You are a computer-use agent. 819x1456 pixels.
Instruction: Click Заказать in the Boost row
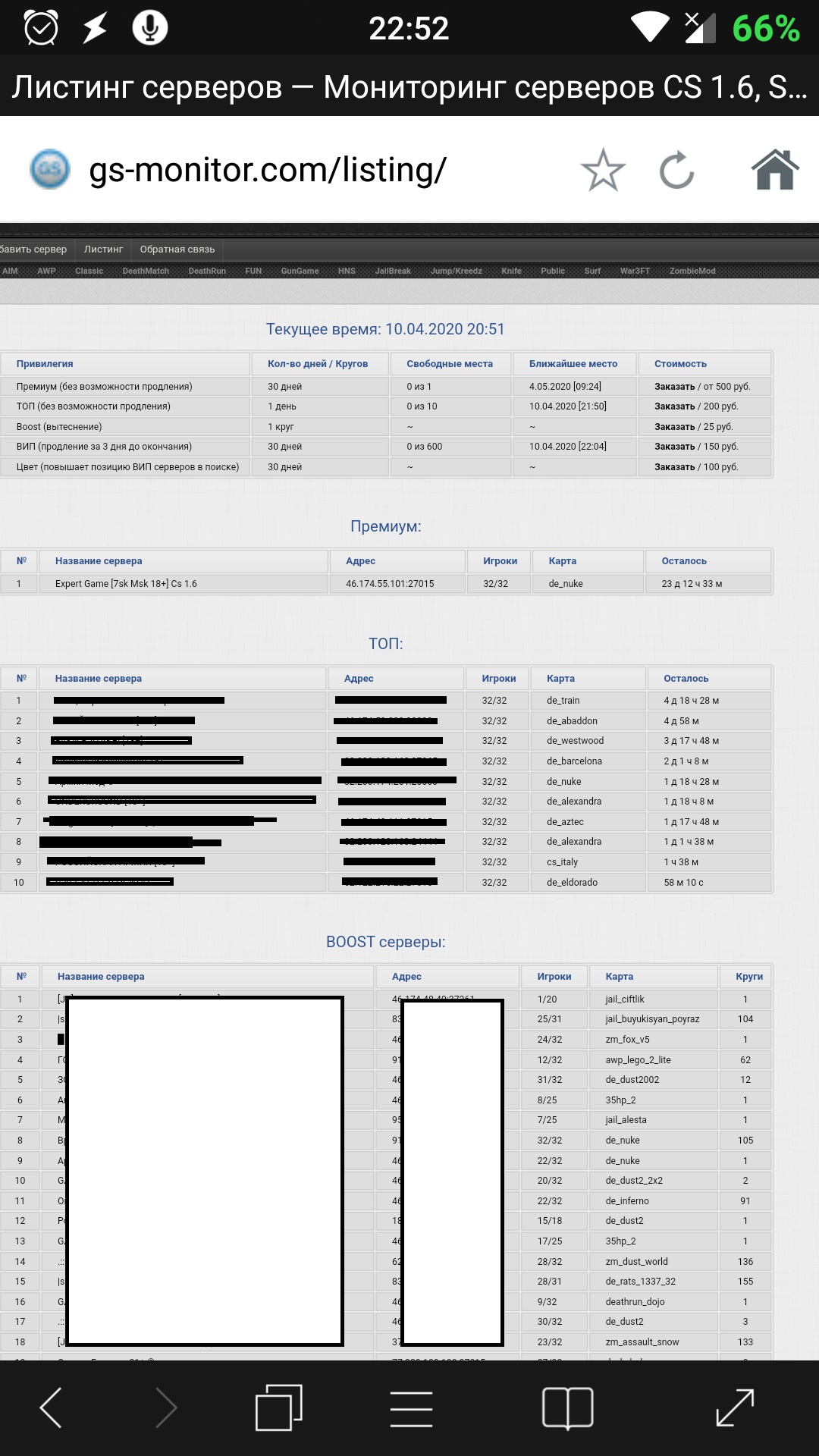coord(674,427)
